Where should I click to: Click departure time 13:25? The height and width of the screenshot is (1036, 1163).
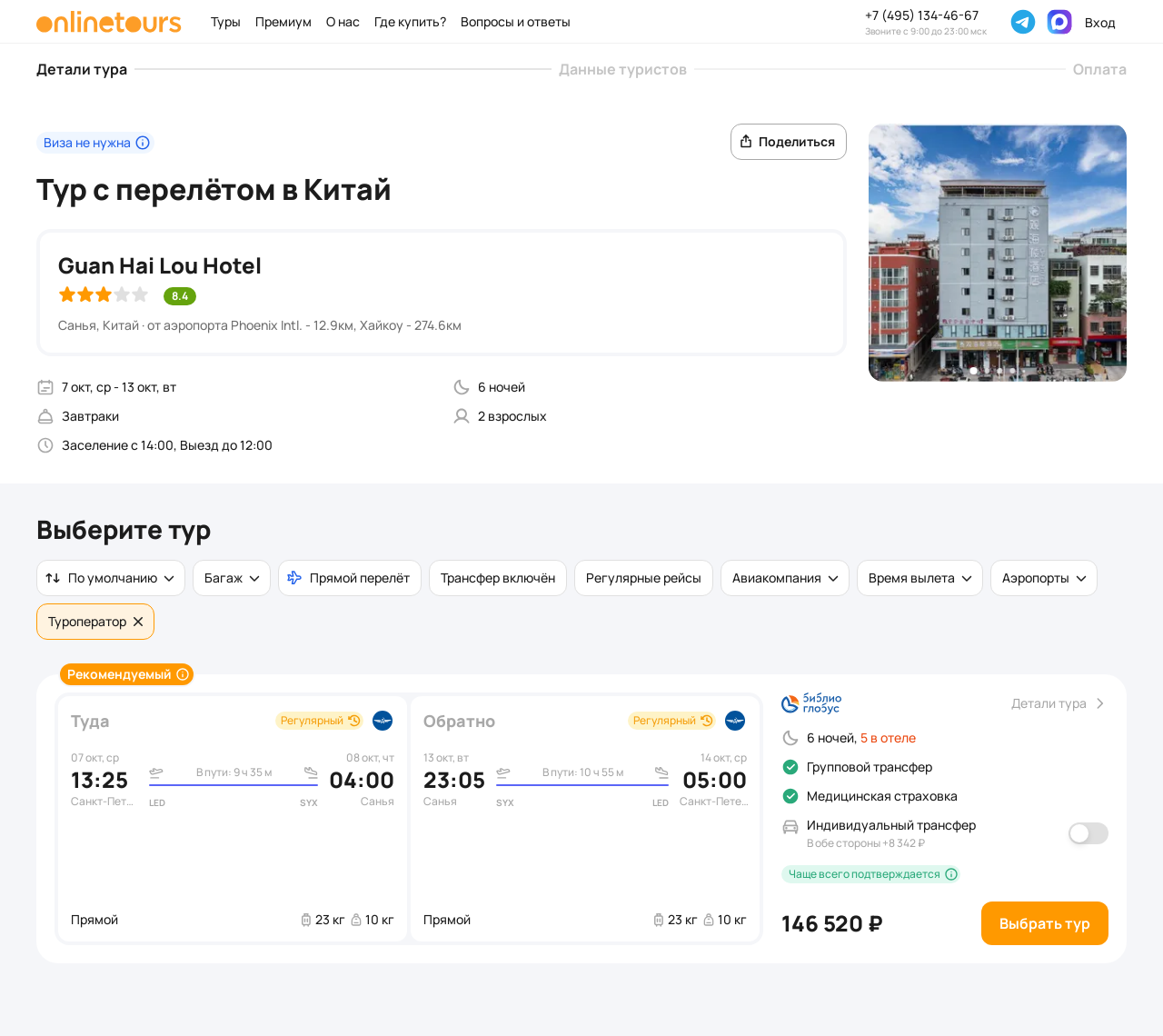100,780
